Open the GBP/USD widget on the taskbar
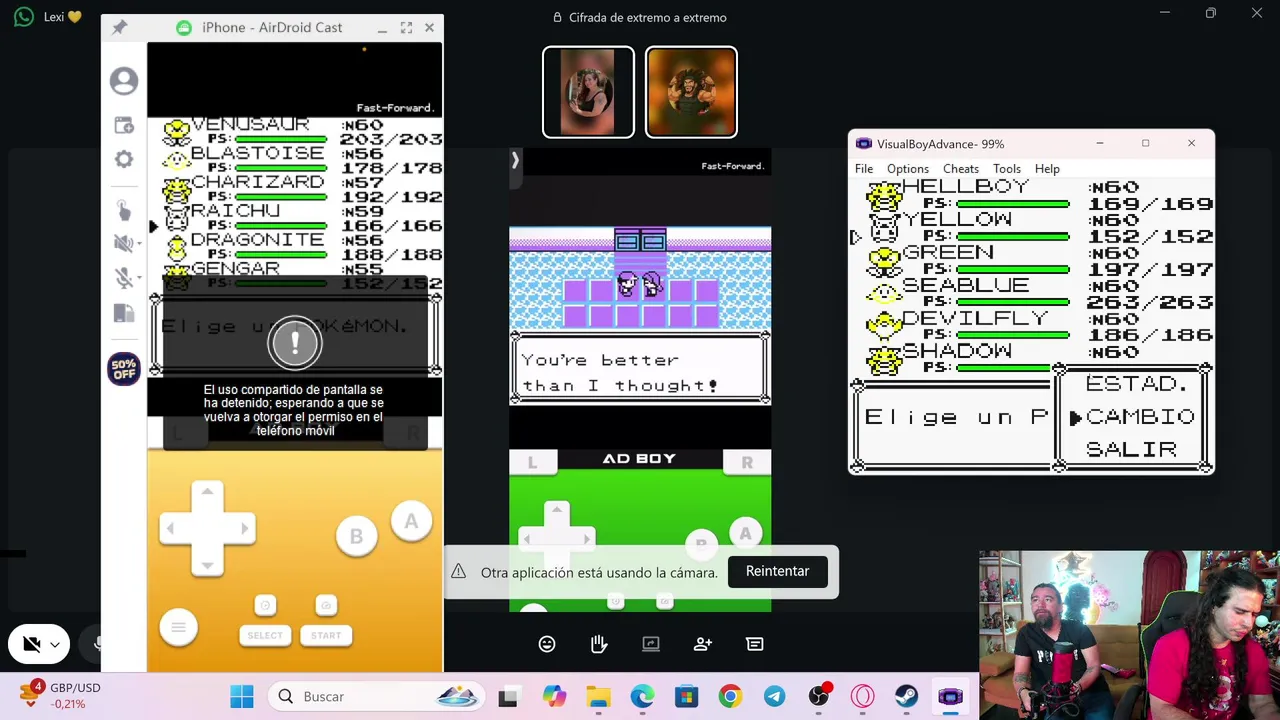The image size is (1280, 720). pos(61,695)
